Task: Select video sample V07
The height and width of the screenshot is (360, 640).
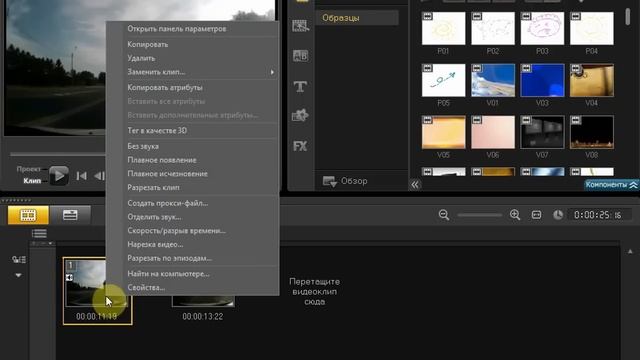Action: [x=542, y=132]
